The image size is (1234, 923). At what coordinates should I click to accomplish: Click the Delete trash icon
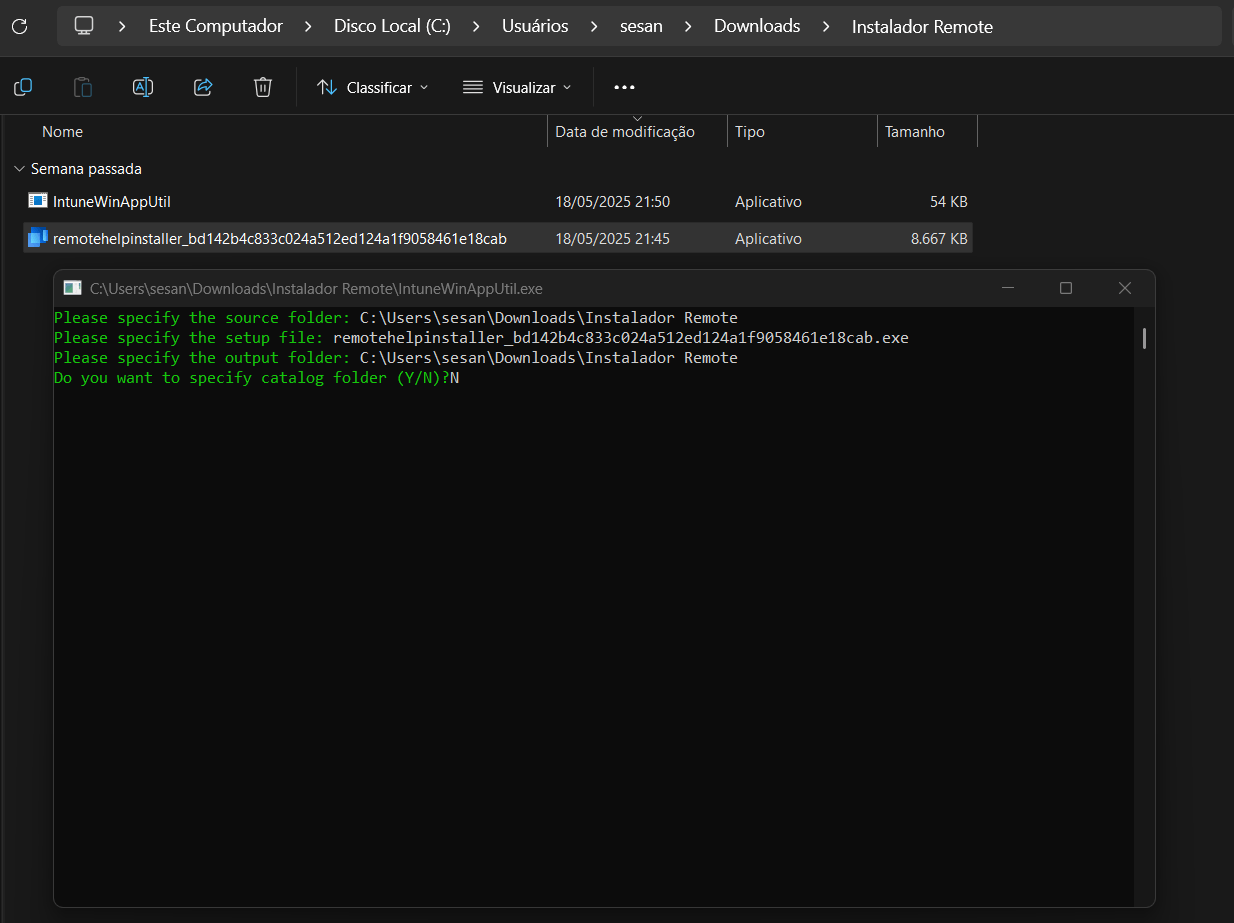pyautogui.click(x=262, y=87)
